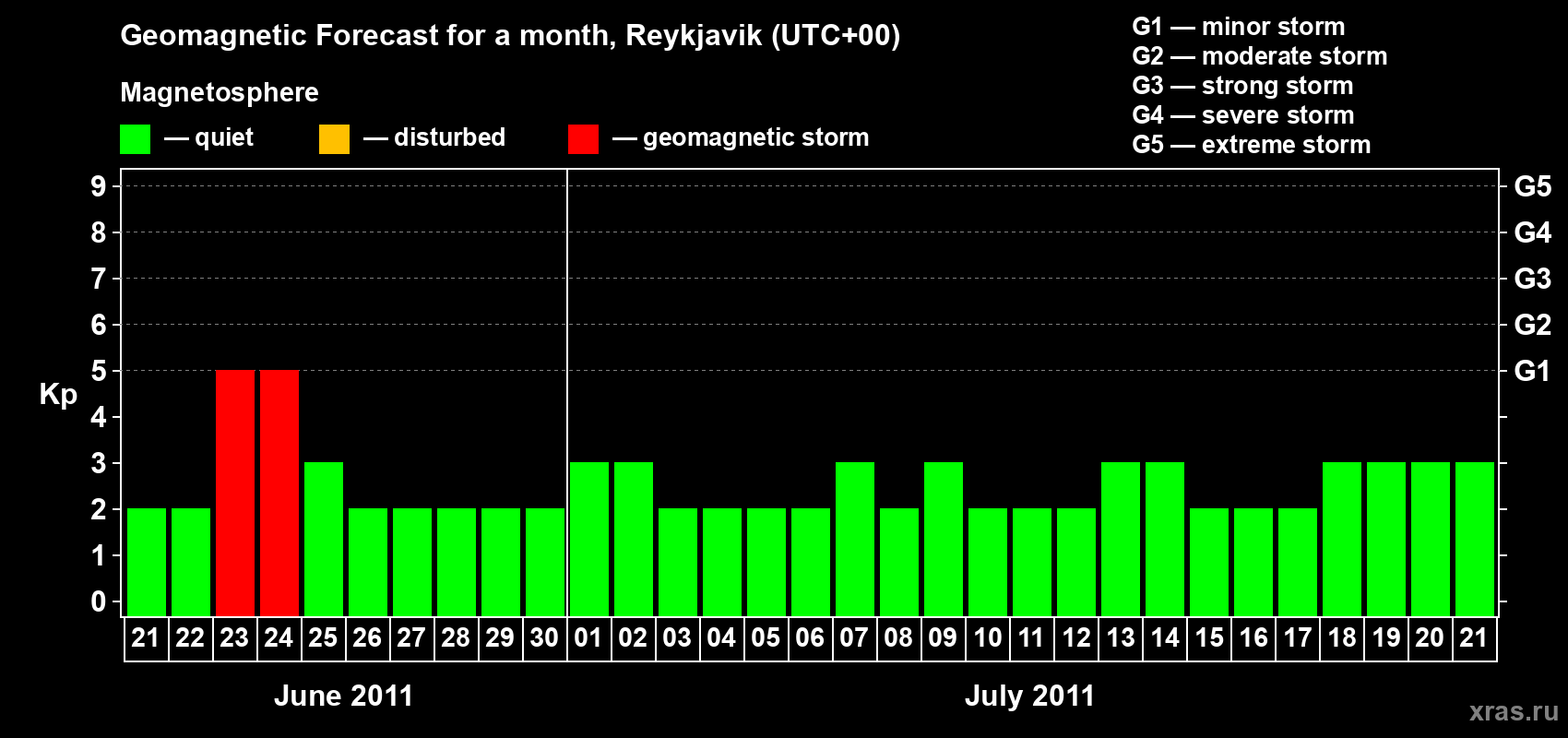The image size is (1568, 738).
Task: Click date cell '01' in July
Action: 588,638
